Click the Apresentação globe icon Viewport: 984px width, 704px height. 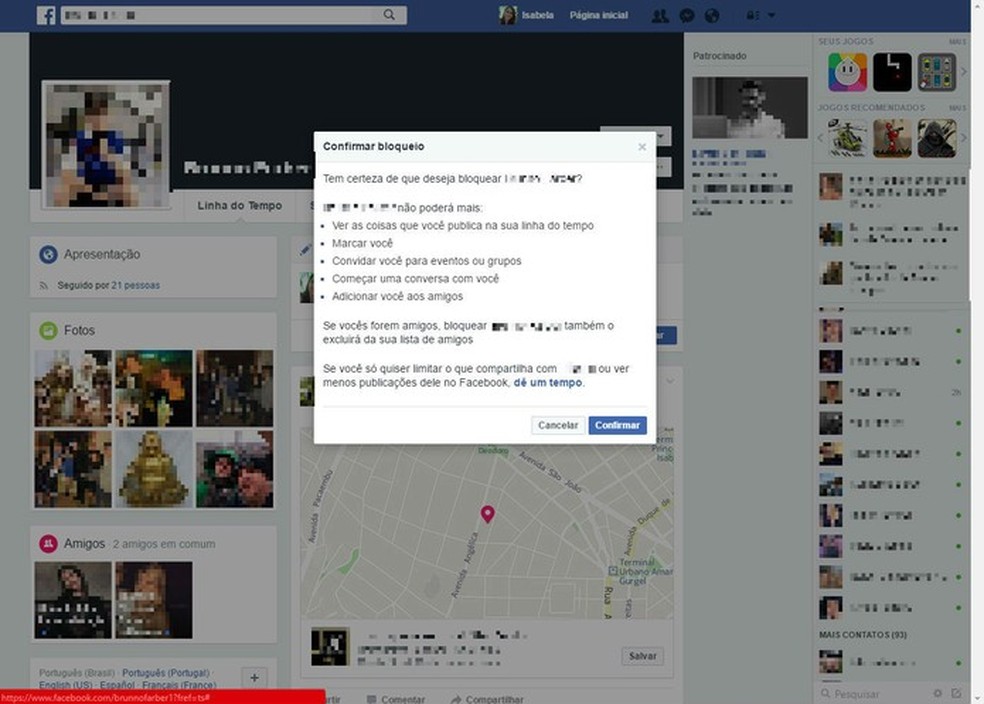[x=48, y=254]
